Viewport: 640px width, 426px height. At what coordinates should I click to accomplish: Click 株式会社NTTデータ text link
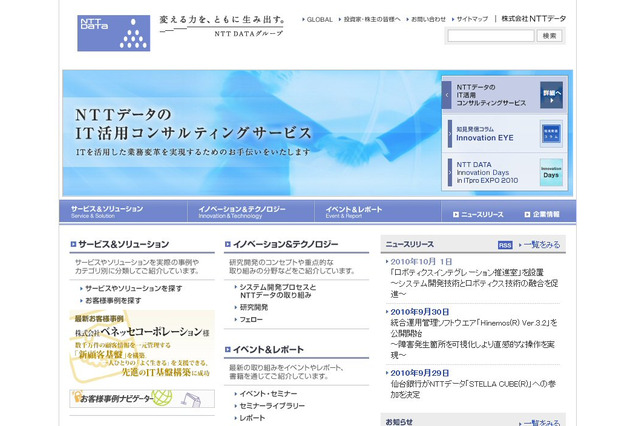pos(534,19)
